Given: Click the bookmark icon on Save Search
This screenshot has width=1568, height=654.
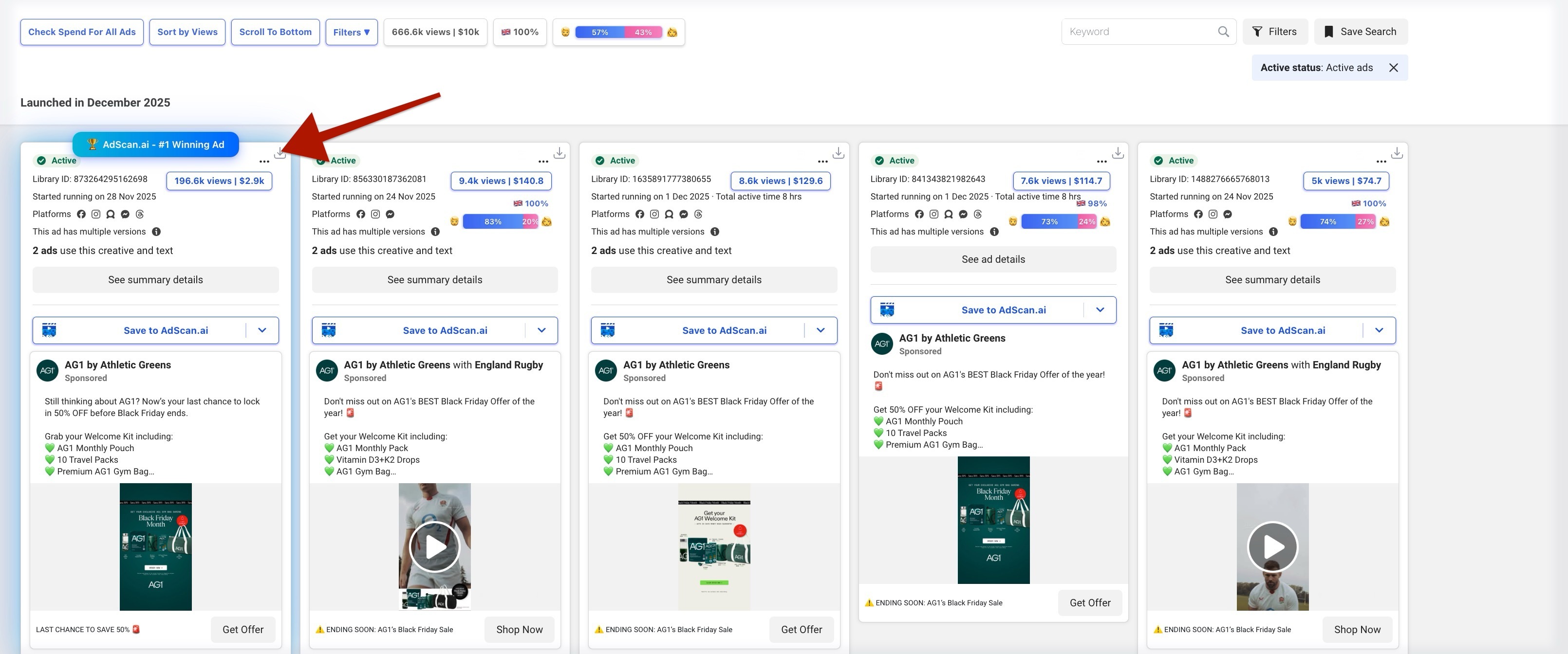Looking at the screenshot, I should coord(1329,31).
